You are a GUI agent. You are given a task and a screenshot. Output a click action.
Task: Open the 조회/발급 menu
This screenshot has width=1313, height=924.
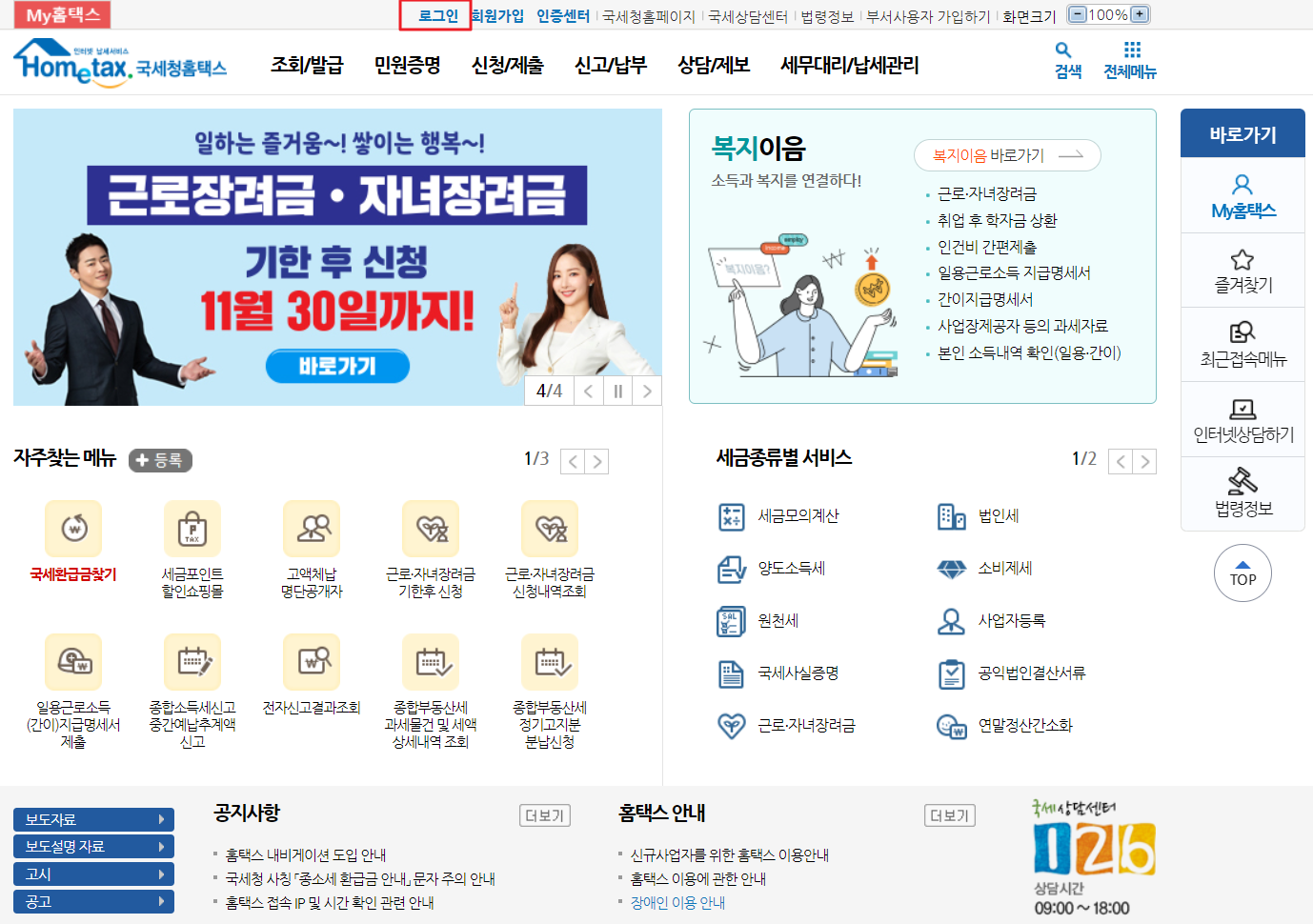point(307,65)
